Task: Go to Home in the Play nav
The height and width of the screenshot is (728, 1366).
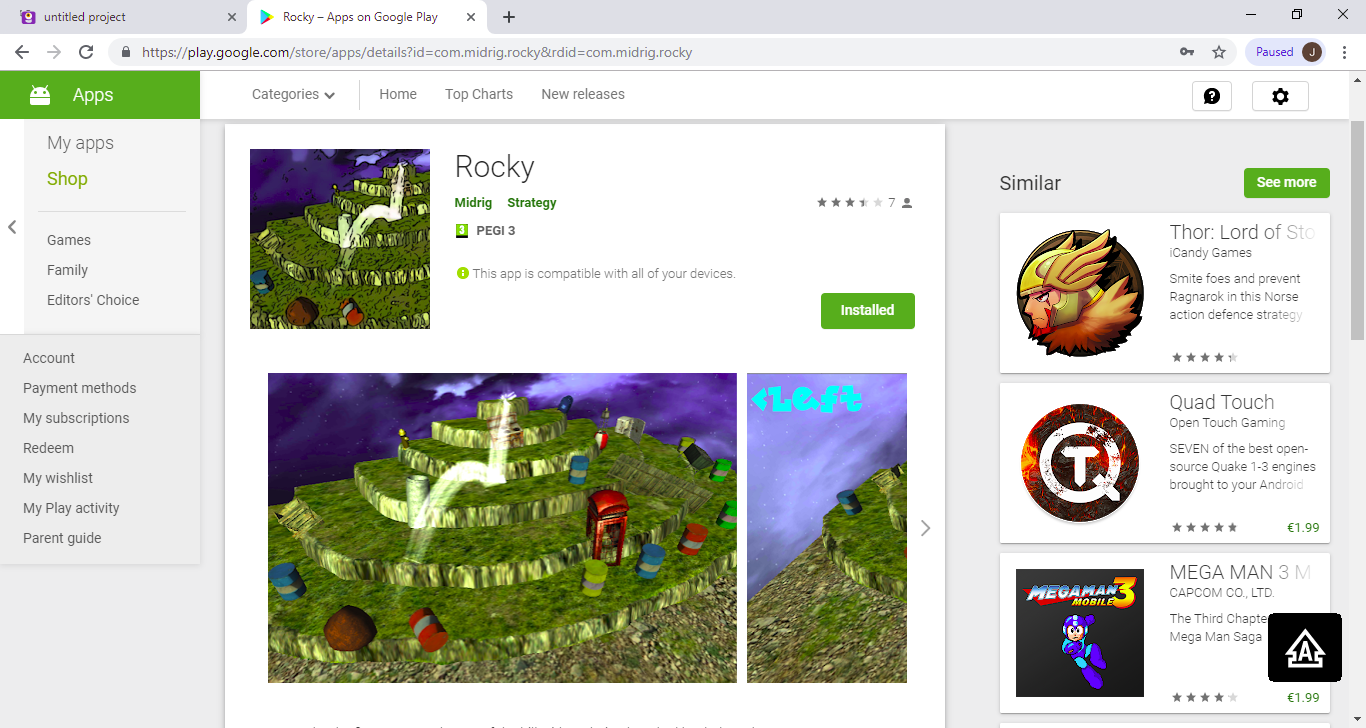Action: (x=398, y=94)
